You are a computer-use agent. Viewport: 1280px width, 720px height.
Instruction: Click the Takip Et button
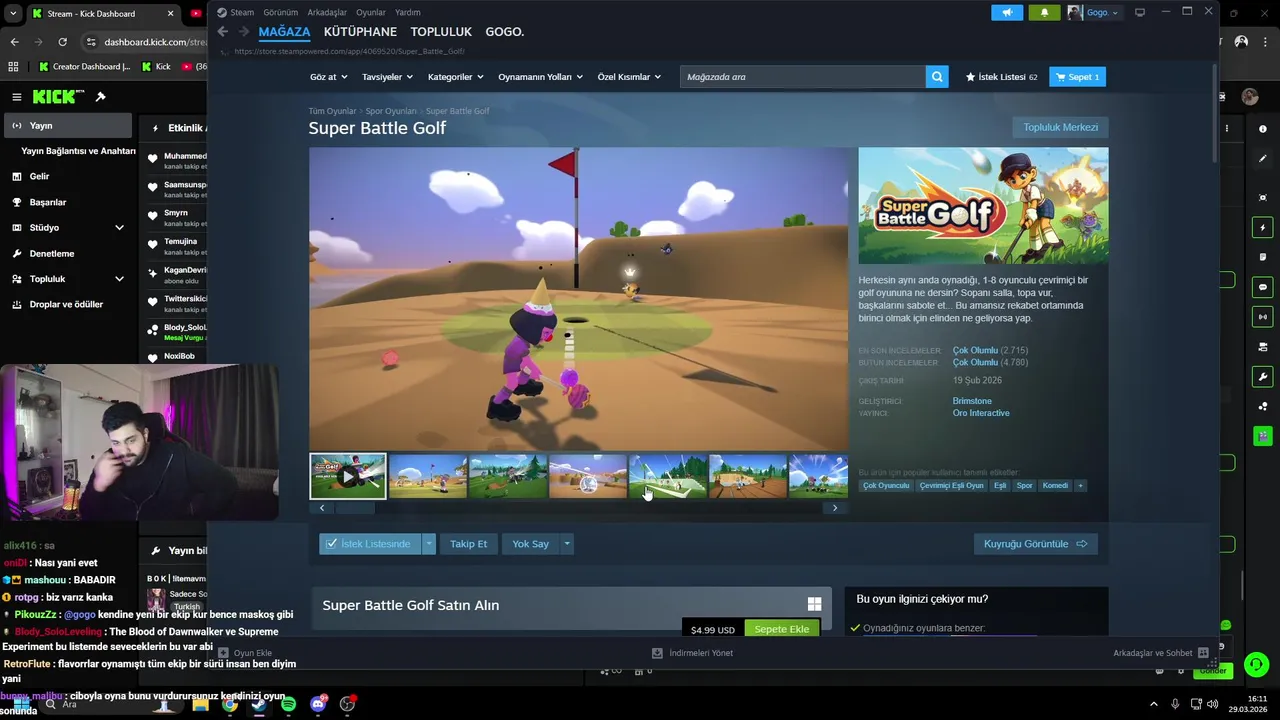pyautogui.click(x=468, y=544)
